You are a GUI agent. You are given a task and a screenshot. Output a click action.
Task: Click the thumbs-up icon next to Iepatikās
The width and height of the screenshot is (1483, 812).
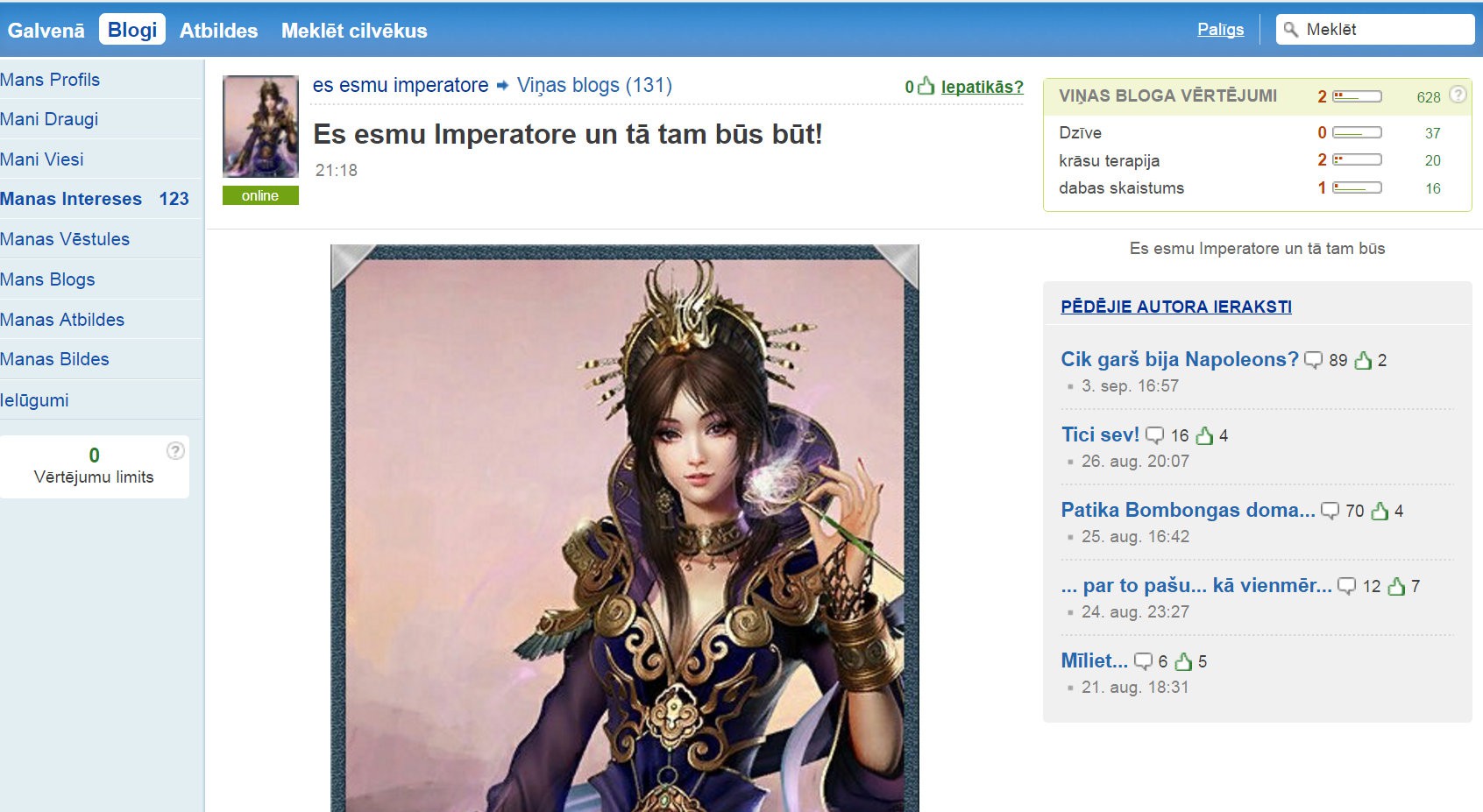[926, 85]
